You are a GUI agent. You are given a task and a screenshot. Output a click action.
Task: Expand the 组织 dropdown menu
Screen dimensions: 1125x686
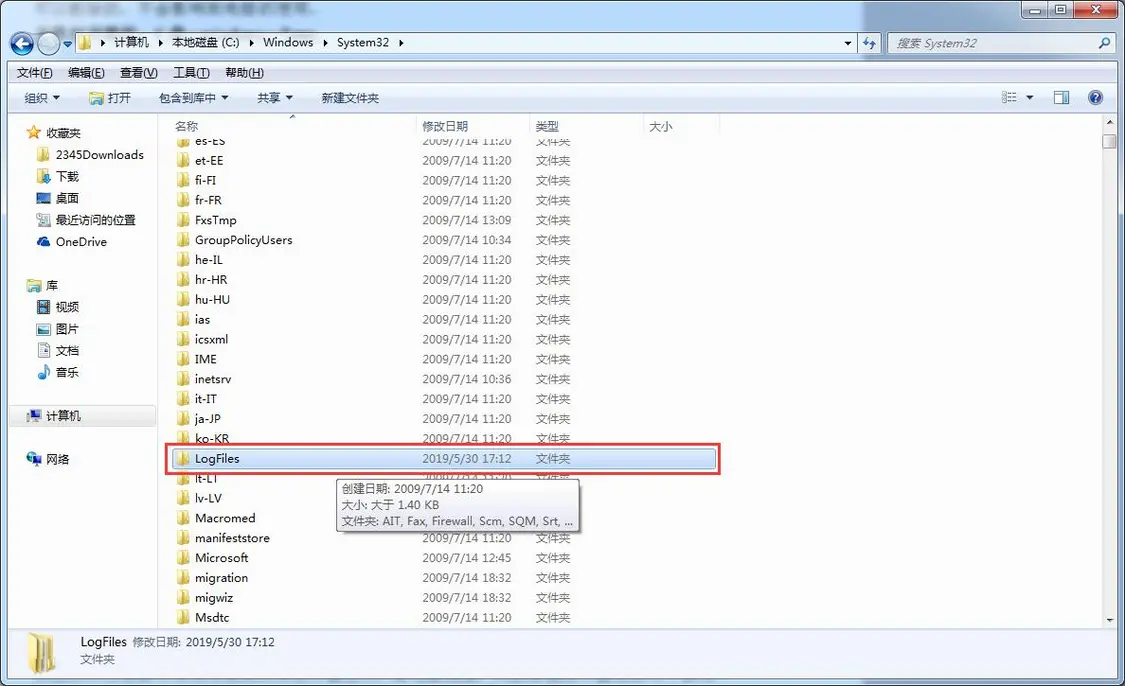click(x=42, y=98)
